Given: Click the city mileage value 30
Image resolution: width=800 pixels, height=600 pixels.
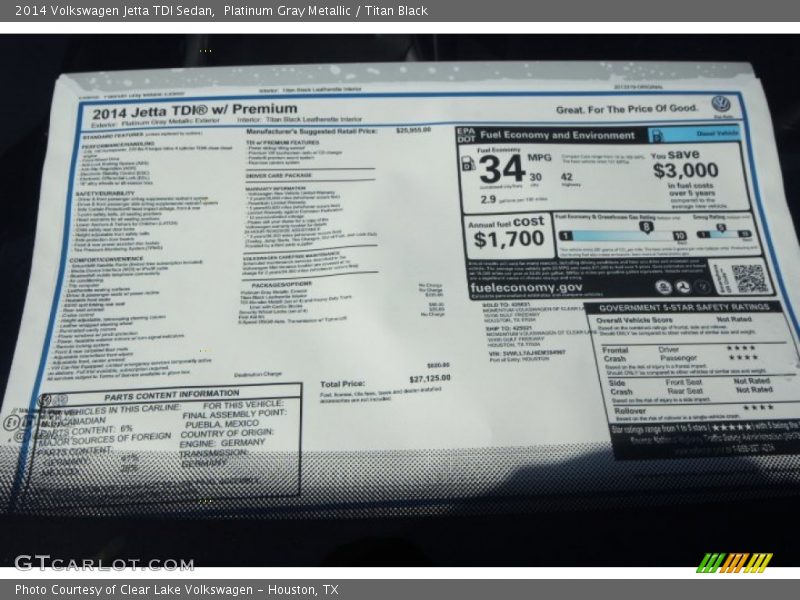Looking at the screenshot, I should coord(535,177).
